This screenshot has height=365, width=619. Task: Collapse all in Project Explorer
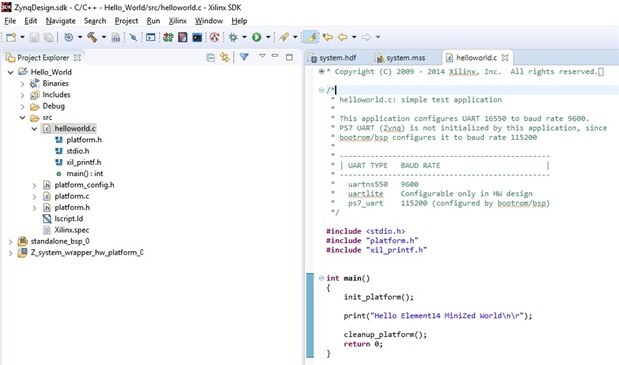[x=211, y=58]
